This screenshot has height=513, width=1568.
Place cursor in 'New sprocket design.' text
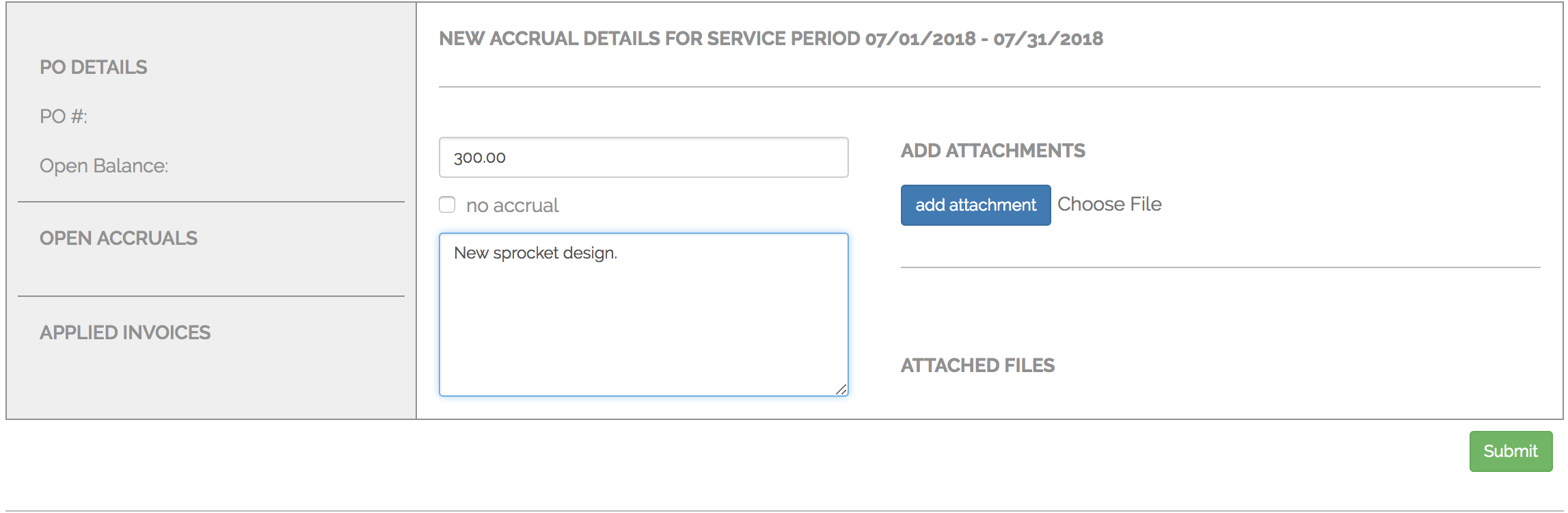coord(535,253)
